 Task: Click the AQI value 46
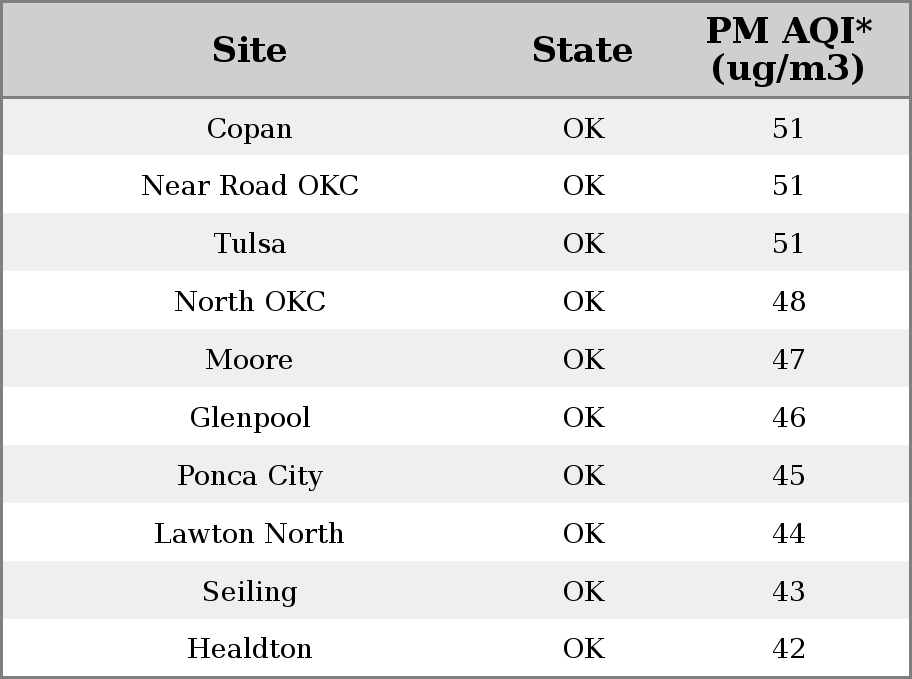pos(789,418)
